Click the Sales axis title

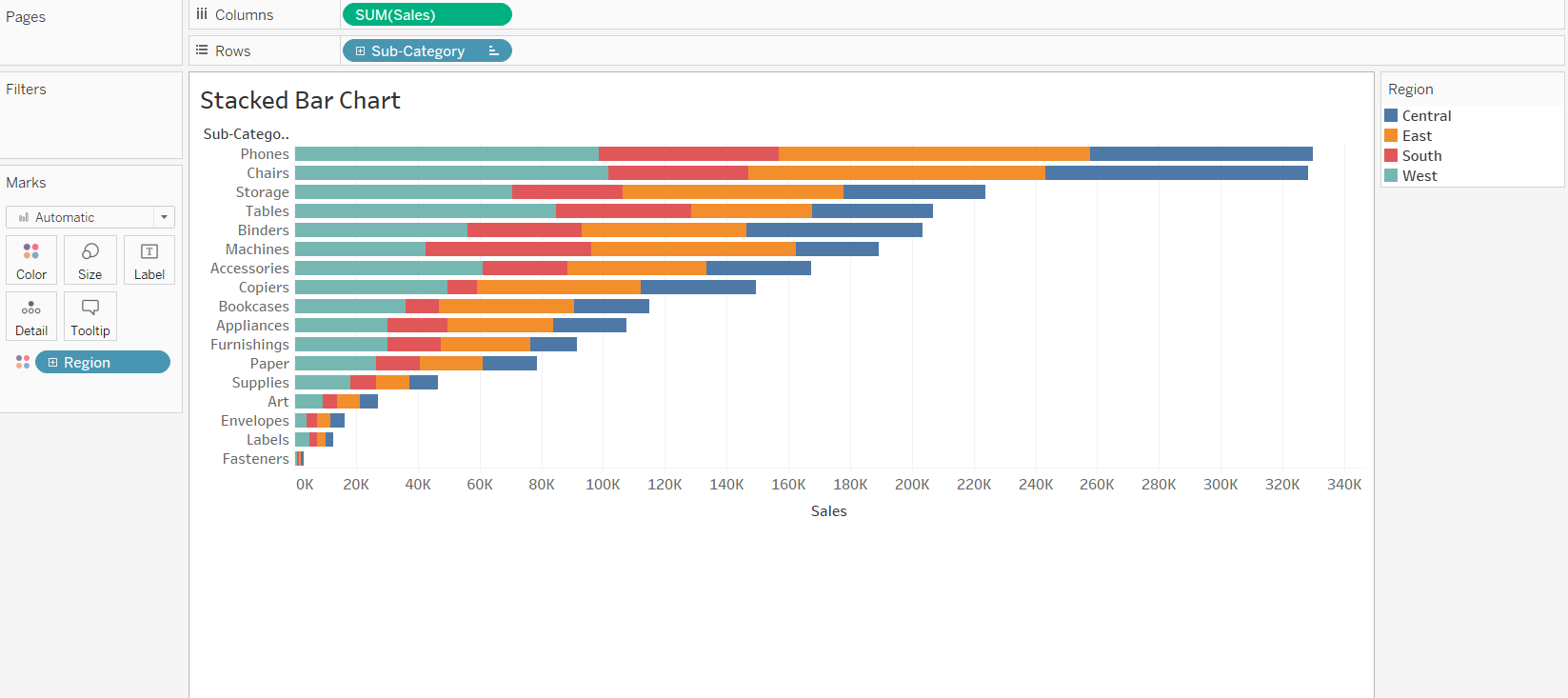tap(828, 511)
